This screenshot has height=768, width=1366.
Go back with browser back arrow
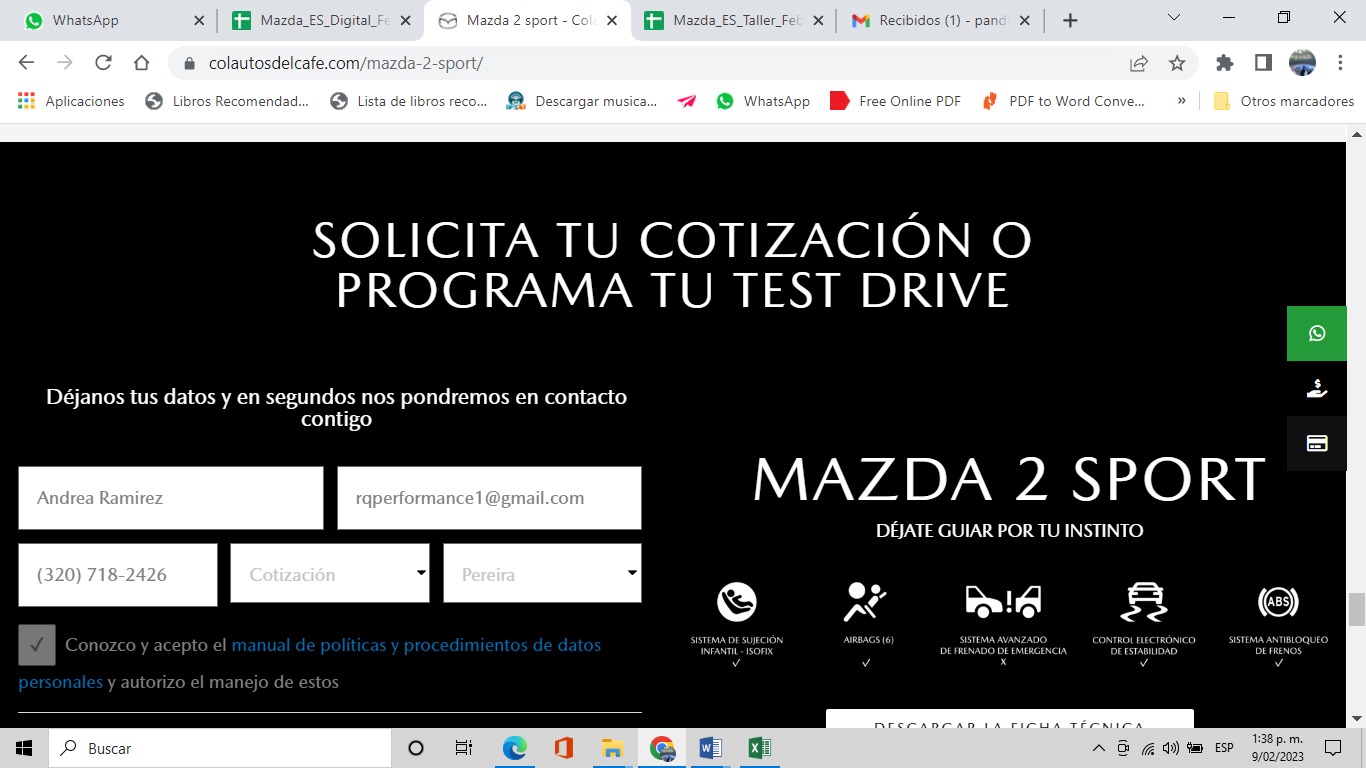(26, 63)
